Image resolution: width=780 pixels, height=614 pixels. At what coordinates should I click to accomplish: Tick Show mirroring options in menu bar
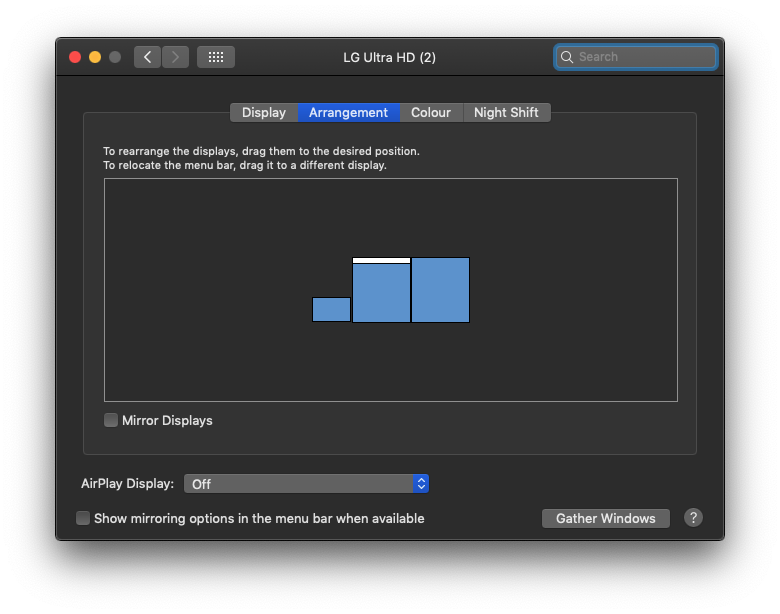click(83, 518)
